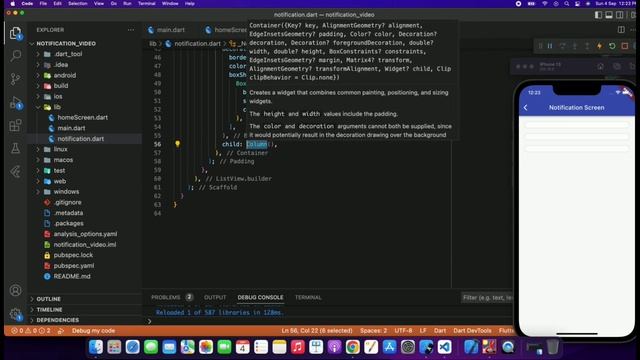Click errors and warnings count in status bar
640x360 pixels.
pos(31,331)
